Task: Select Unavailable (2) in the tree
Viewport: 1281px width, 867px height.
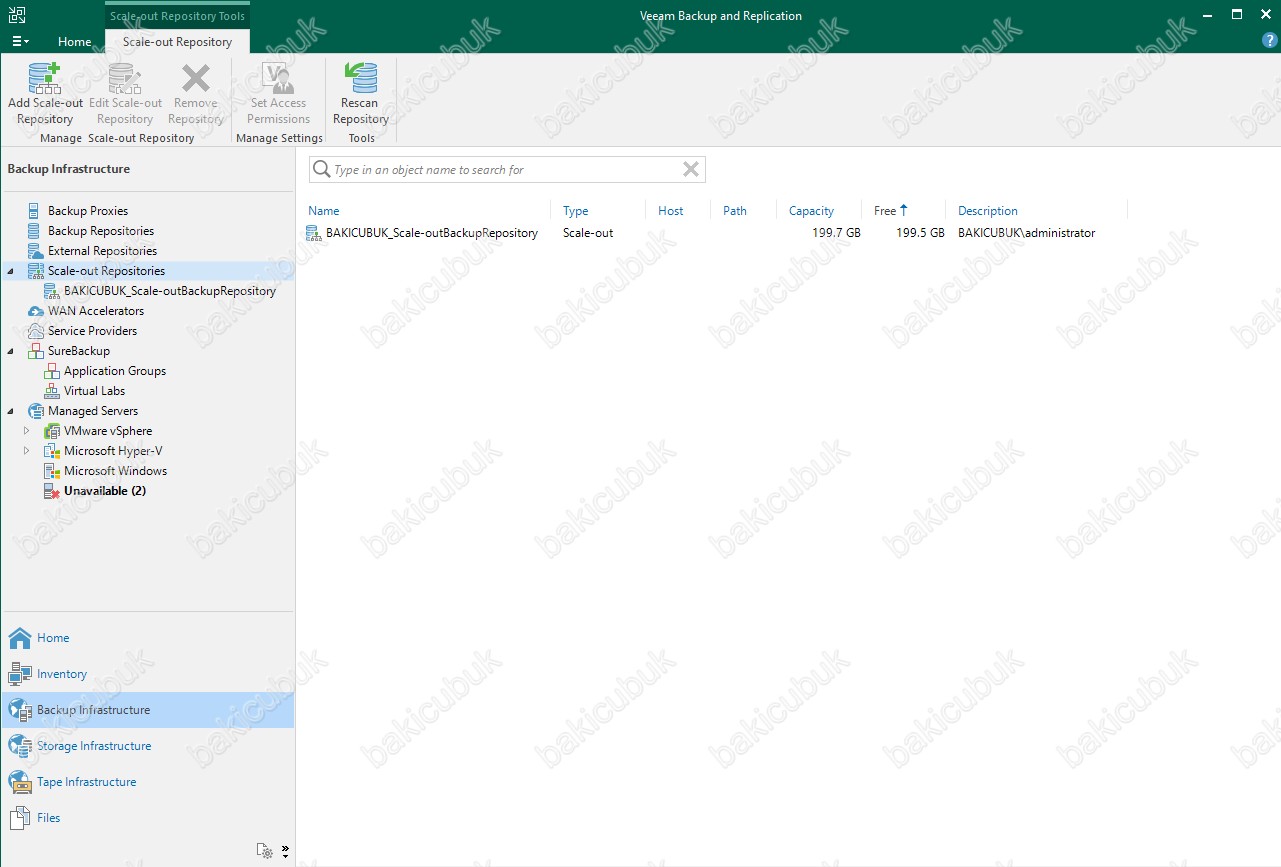Action: click(x=105, y=491)
